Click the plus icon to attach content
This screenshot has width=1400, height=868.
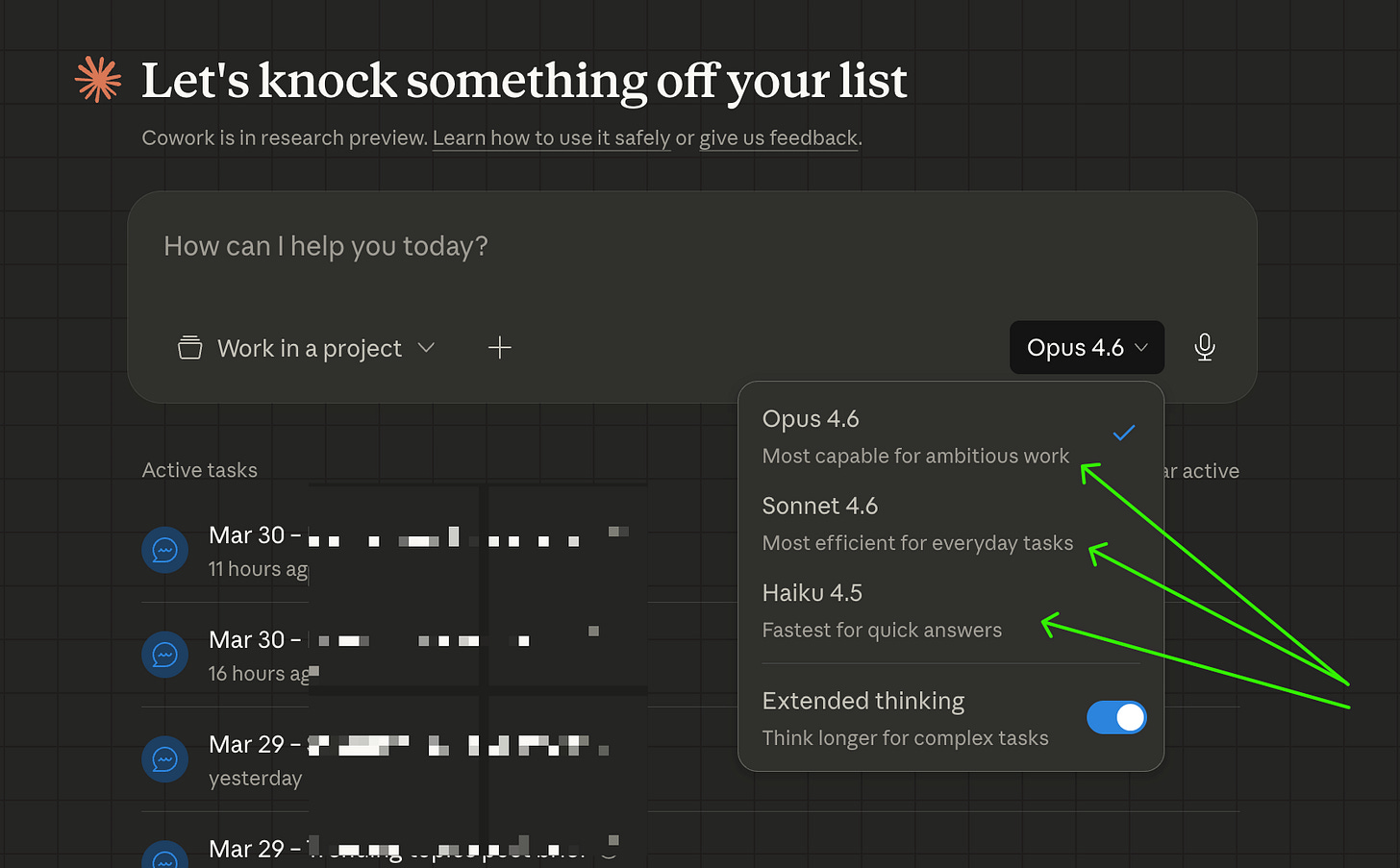499,347
